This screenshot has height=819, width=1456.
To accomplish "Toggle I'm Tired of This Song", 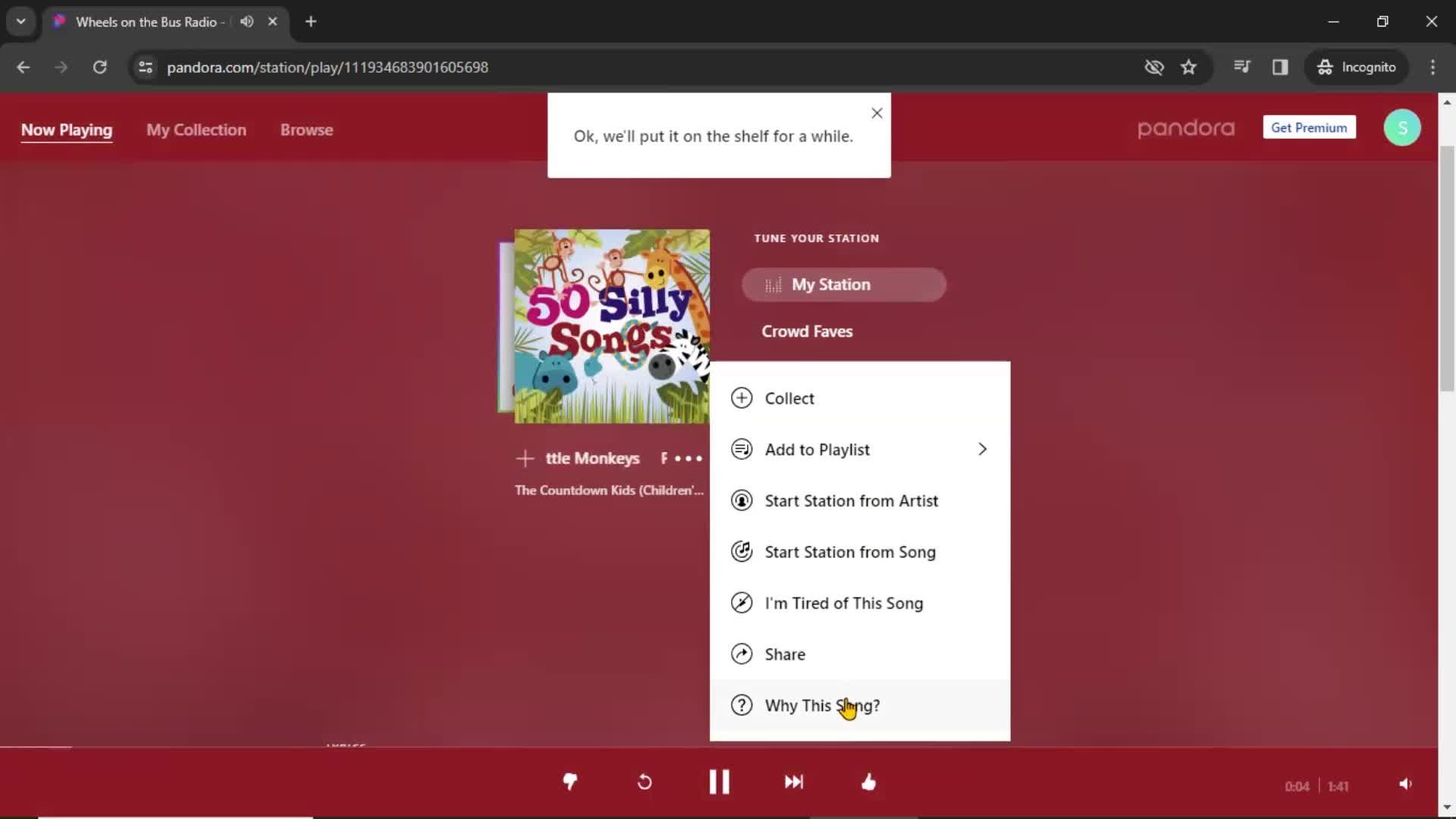I will click(x=843, y=603).
